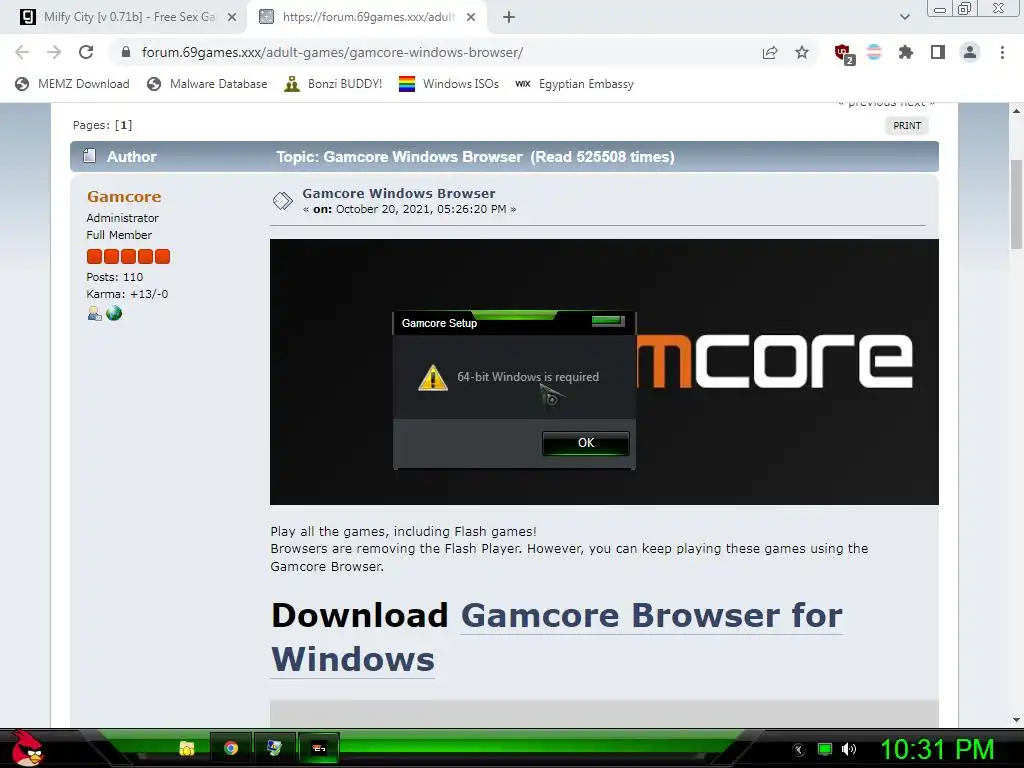1024x768 pixels.
Task: Open the Malware Database bookmark
Action: click(208, 84)
